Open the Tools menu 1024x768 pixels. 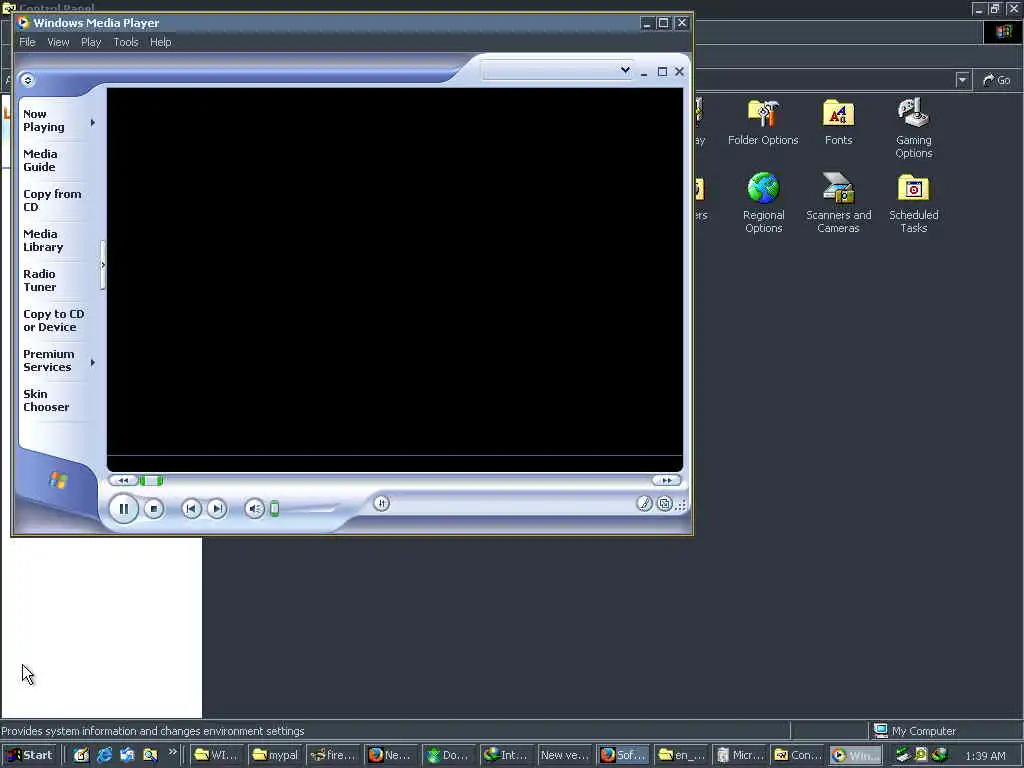point(125,42)
